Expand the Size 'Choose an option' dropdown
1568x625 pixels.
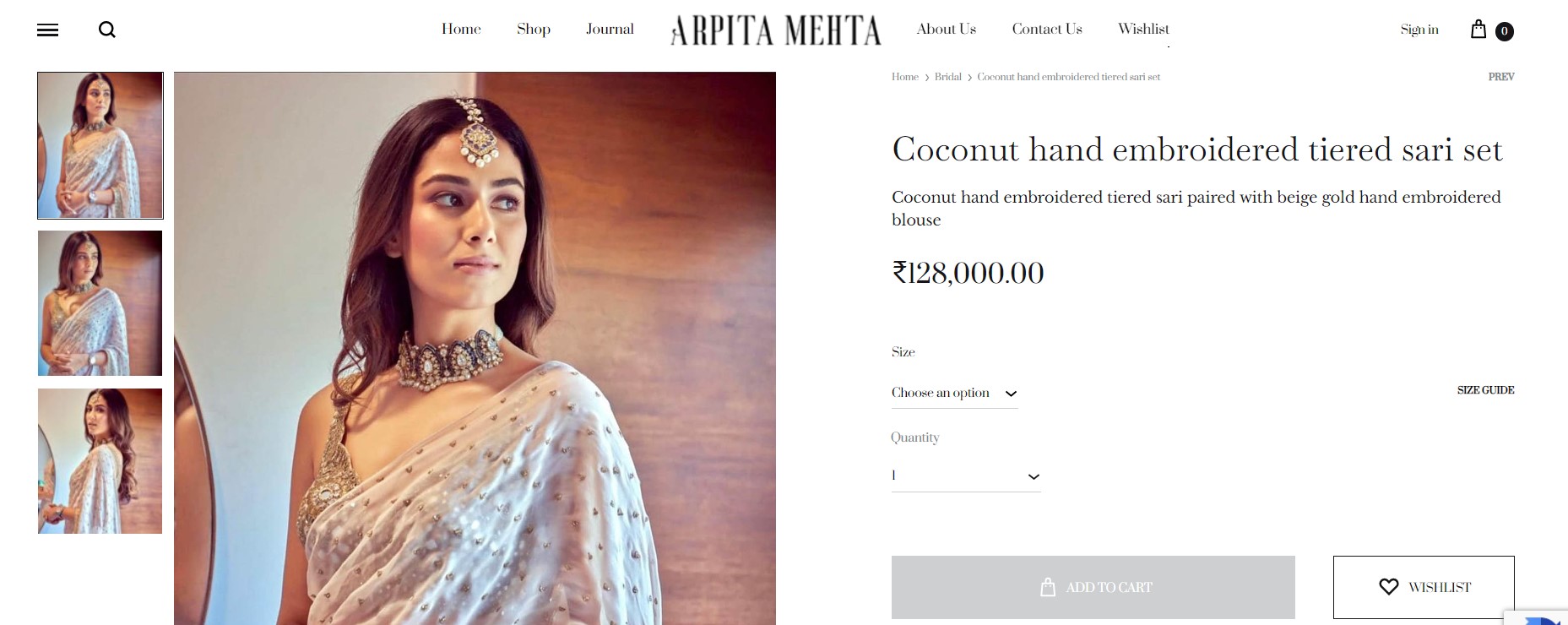[954, 394]
